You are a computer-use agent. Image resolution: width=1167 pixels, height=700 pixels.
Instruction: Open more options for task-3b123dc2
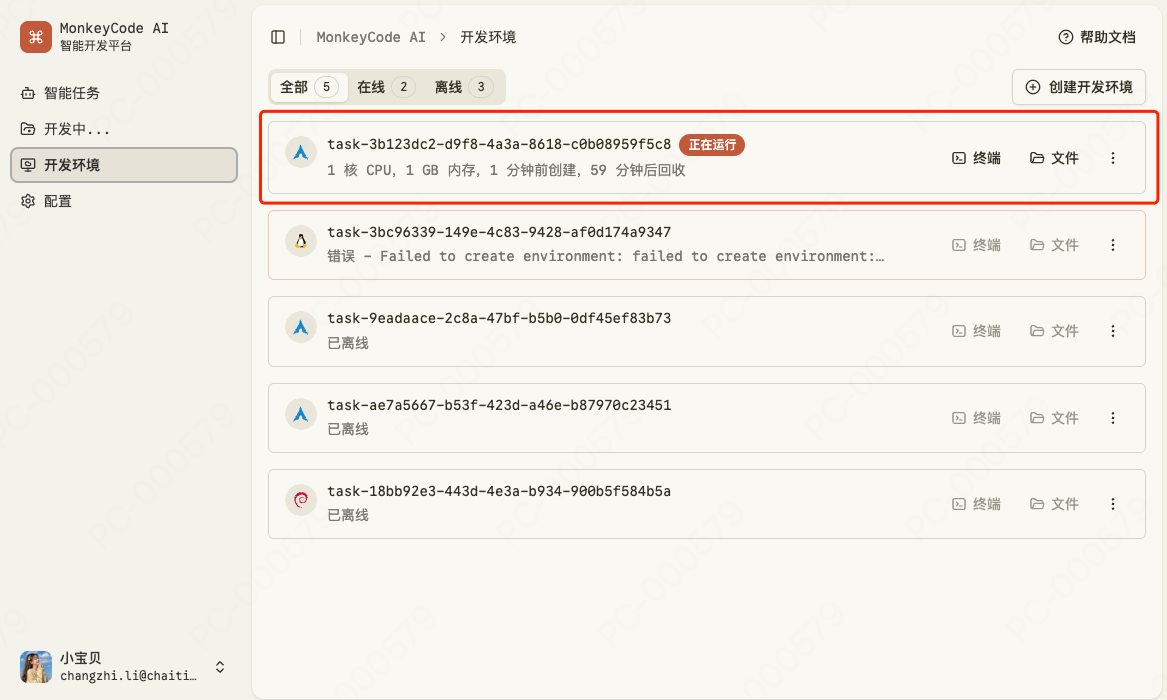point(1113,158)
